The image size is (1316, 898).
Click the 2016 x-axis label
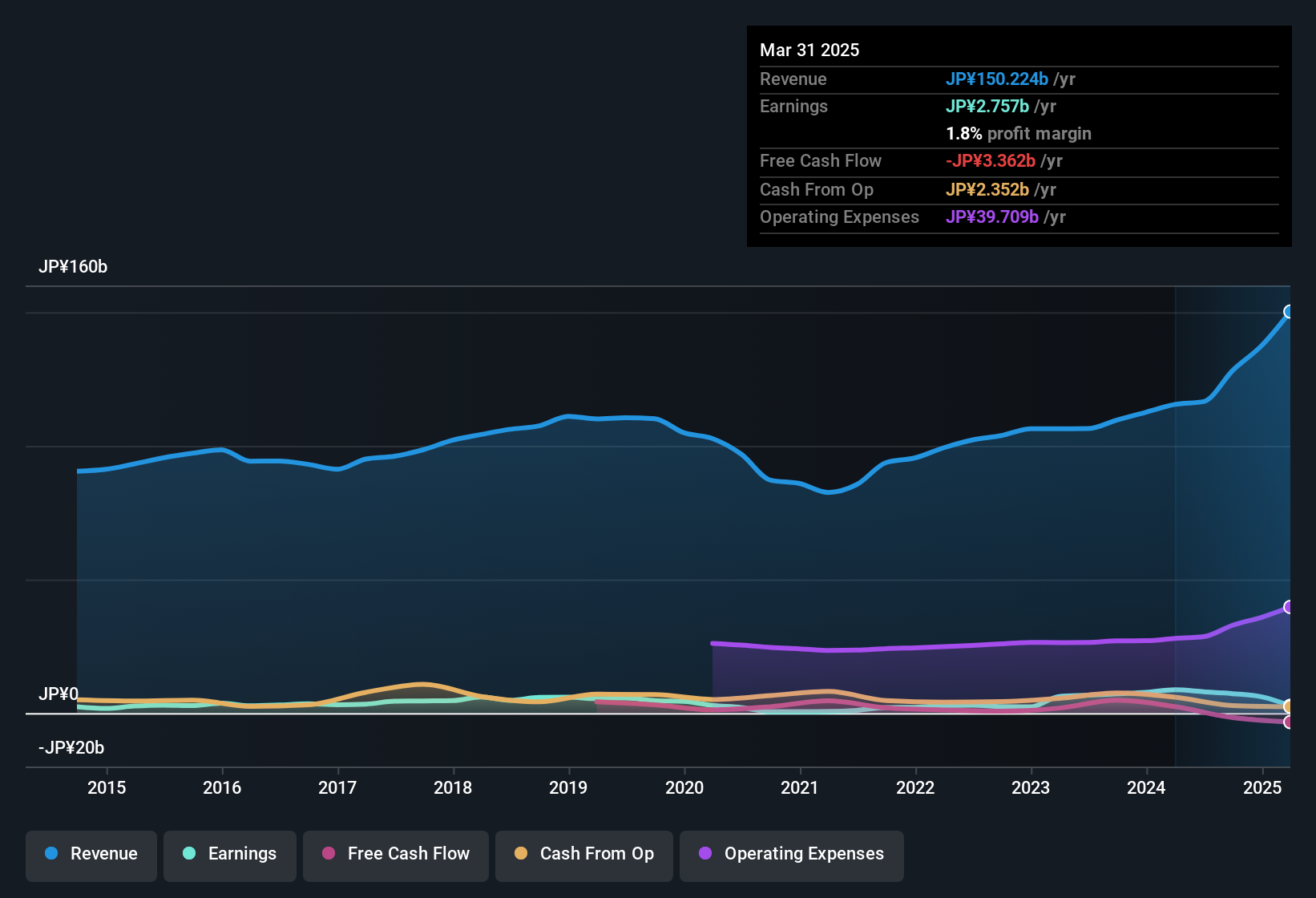tap(222, 787)
